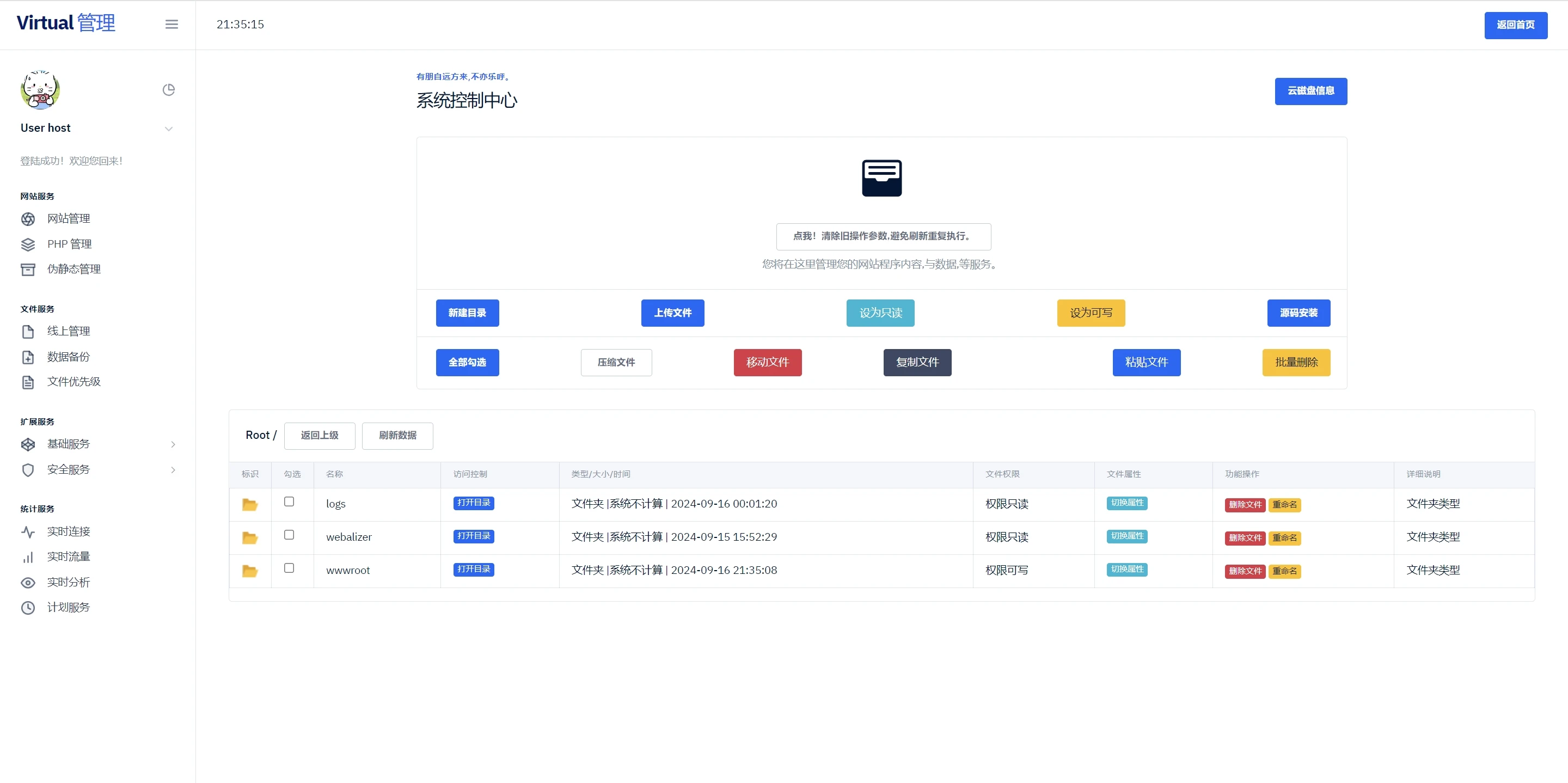Click the 实时流量 bar chart icon

coord(28,557)
